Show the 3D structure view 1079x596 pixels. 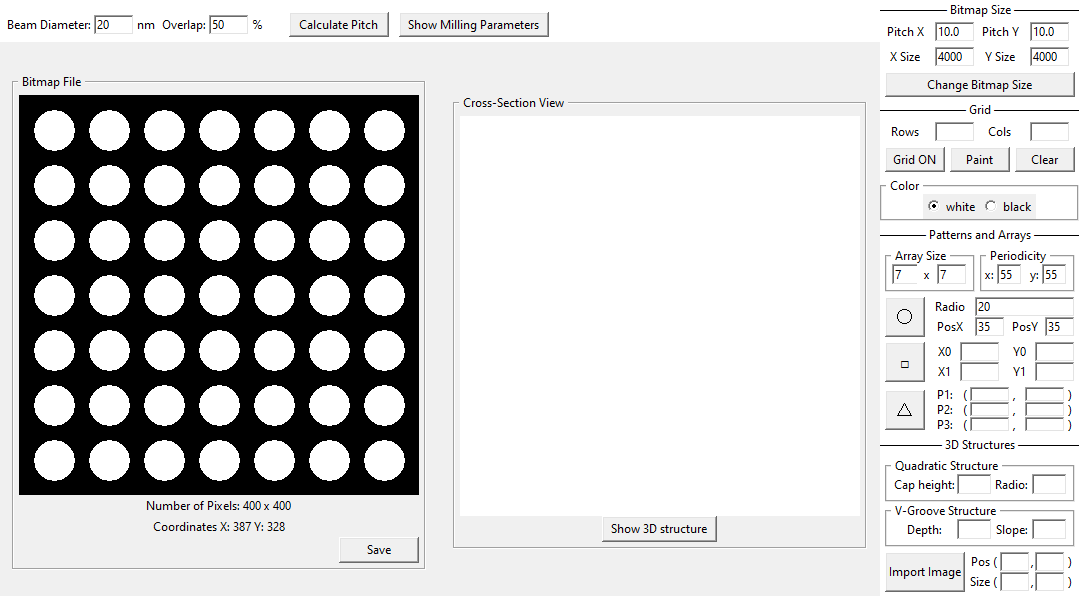click(659, 529)
